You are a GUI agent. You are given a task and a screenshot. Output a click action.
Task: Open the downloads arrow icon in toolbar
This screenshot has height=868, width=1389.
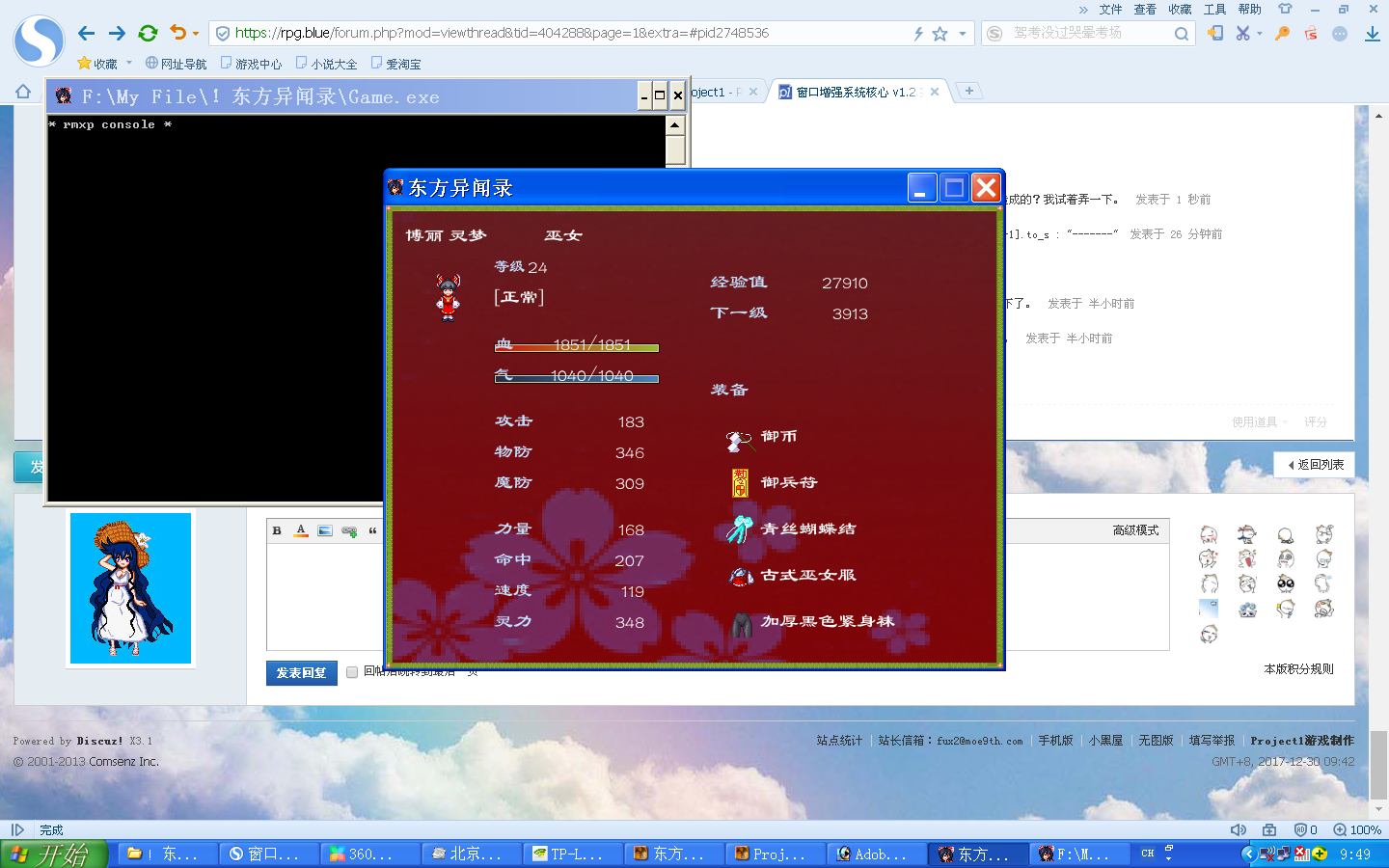1372,33
